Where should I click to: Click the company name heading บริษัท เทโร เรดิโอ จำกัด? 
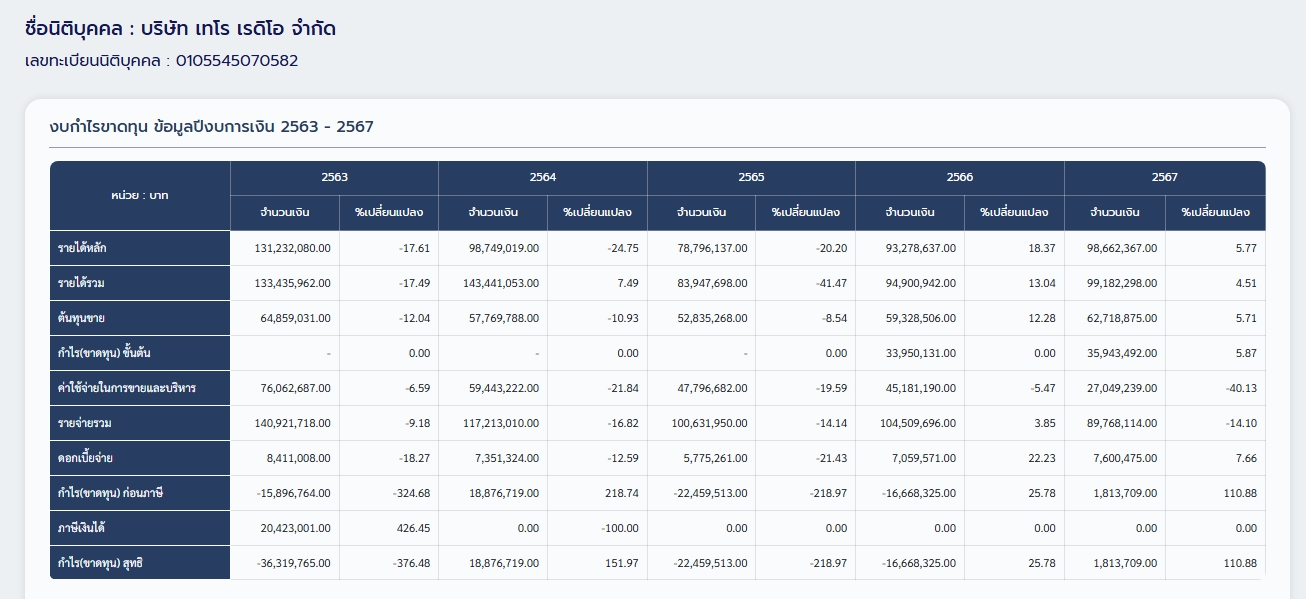point(237,29)
